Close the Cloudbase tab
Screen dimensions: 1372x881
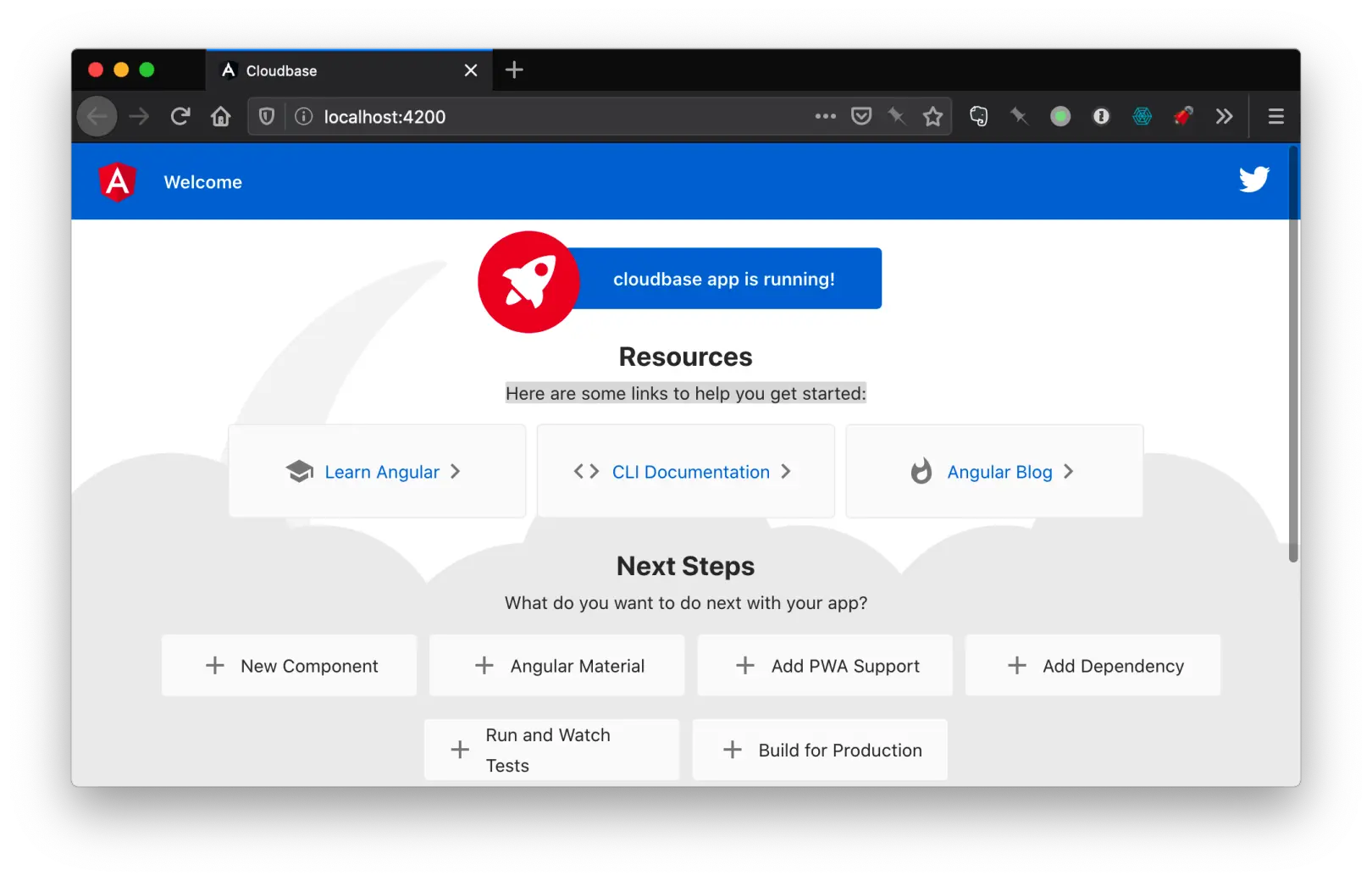pyautogui.click(x=471, y=70)
